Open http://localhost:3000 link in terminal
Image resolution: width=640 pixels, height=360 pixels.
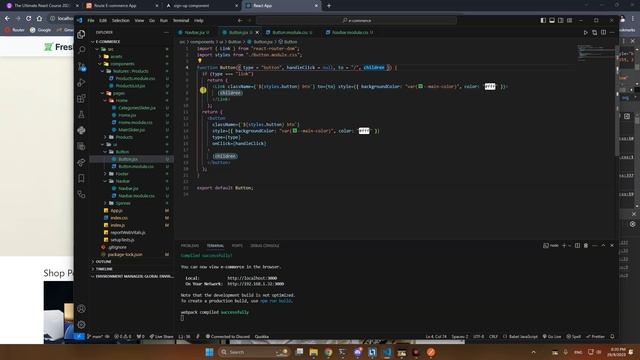pyautogui.click(x=252, y=278)
